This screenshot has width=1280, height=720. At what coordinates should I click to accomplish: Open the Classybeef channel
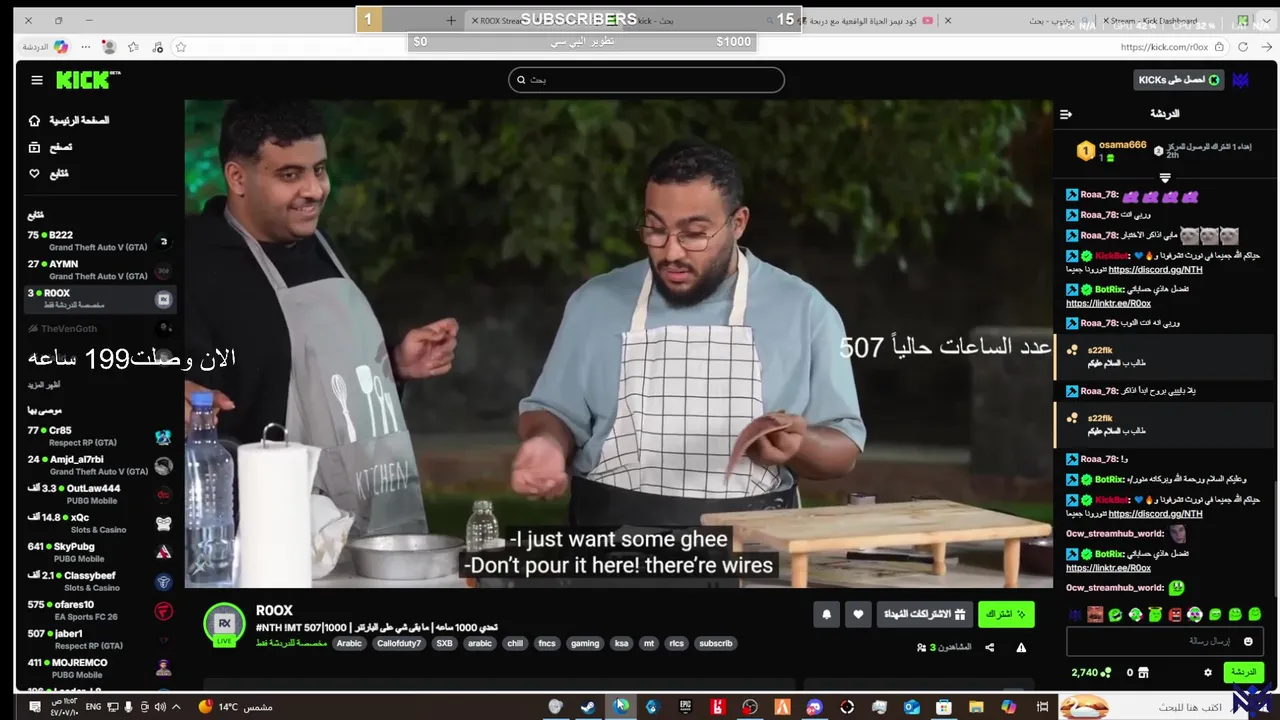(x=99, y=581)
